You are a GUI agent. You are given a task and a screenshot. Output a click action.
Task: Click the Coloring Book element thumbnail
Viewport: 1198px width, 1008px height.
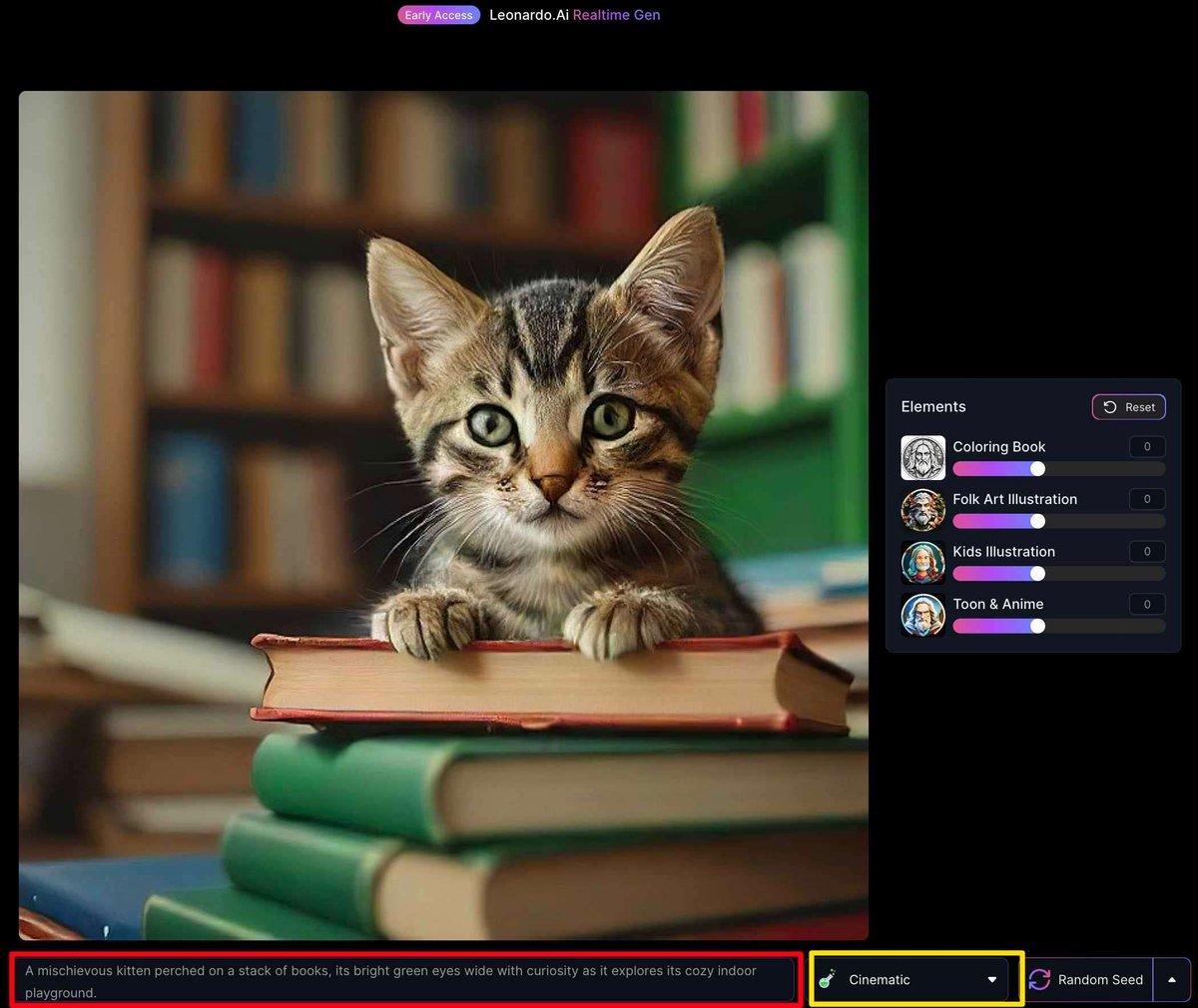pos(922,458)
